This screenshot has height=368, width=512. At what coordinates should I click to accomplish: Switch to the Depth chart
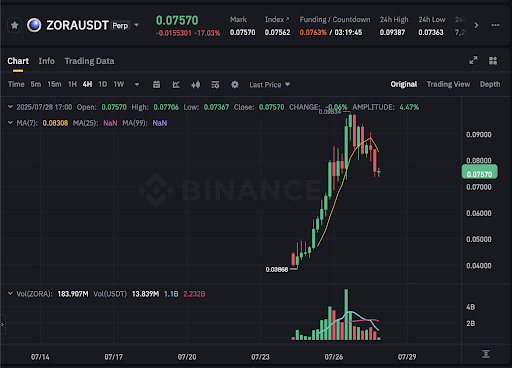tap(490, 84)
